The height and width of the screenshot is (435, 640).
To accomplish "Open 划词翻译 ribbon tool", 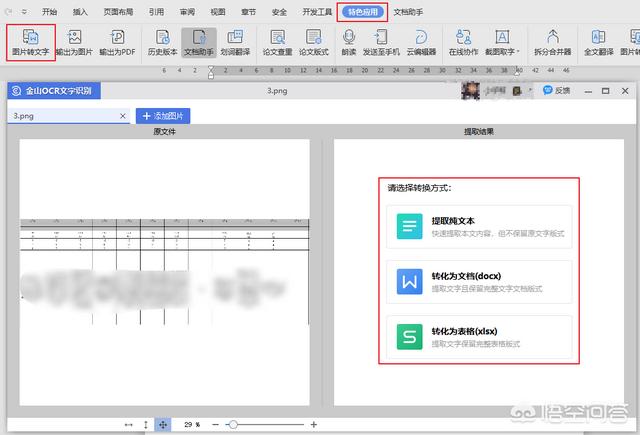I will coord(235,42).
